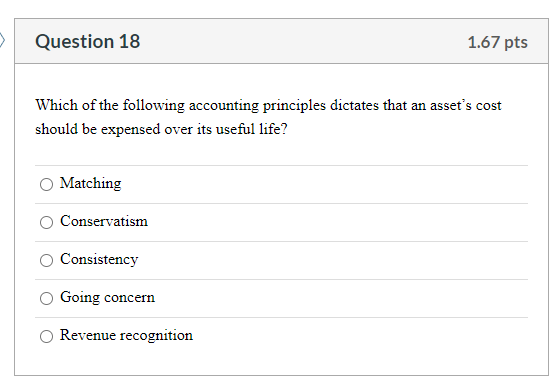Click the words asset's cost in the prompt
Image resolution: width=558 pixels, height=377 pixels.
pyautogui.click(x=466, y=105)
